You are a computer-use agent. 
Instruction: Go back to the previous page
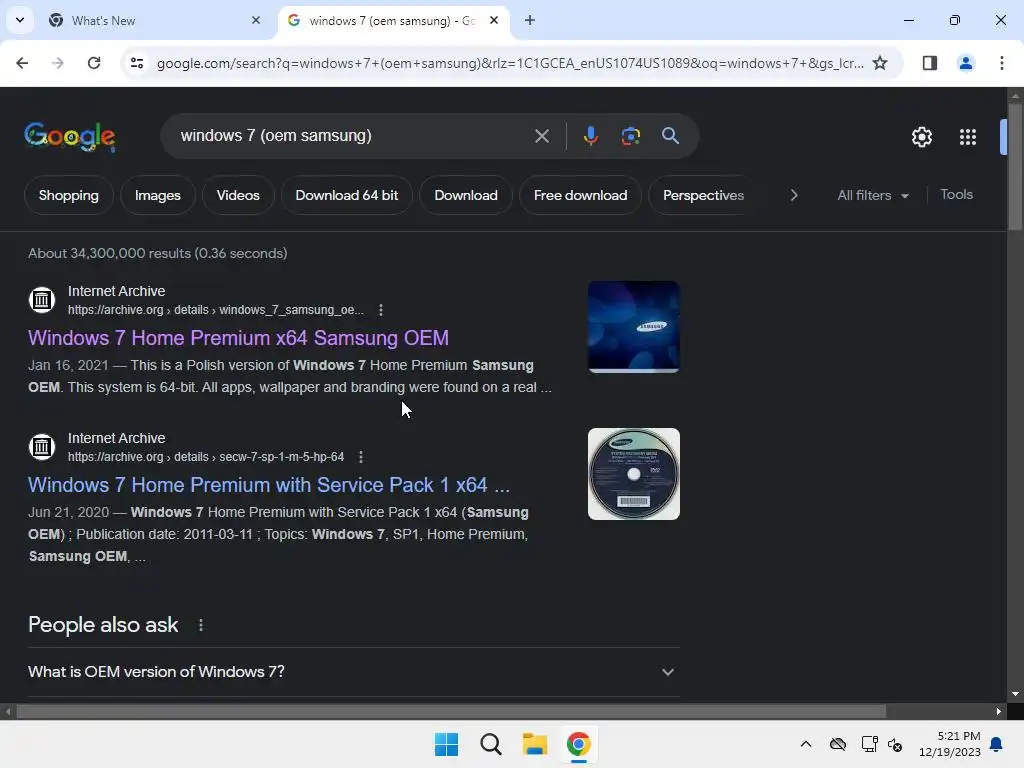[22, 63]
